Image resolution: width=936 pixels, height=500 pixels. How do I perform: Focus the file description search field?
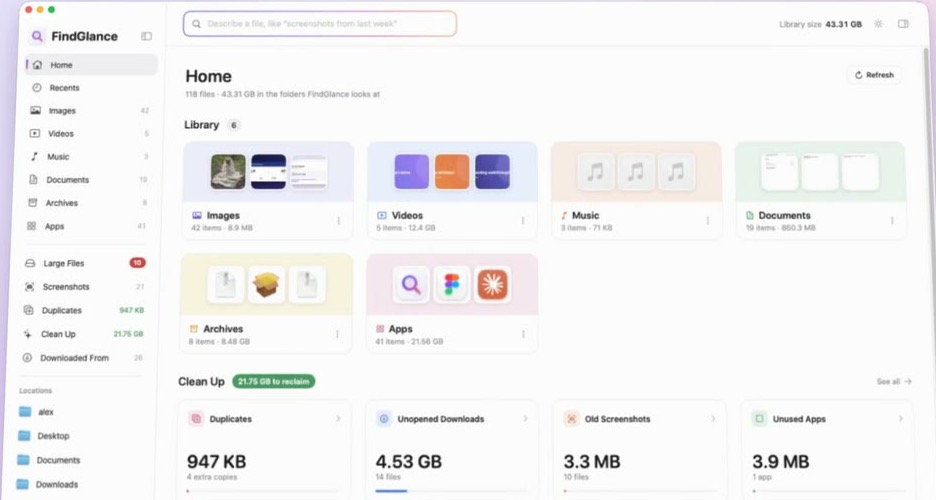320,24
